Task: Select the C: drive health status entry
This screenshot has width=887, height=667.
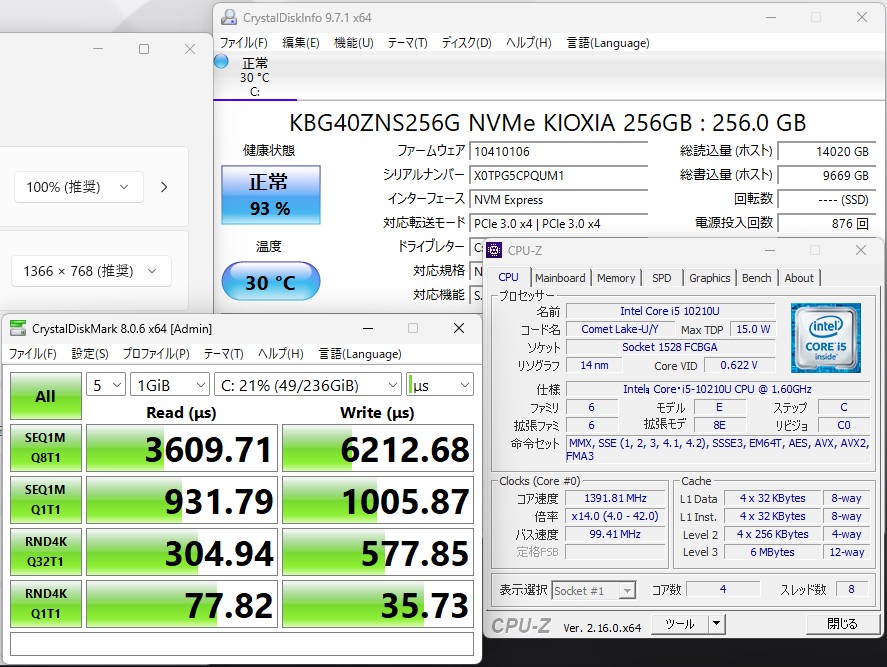Action: point(255,77)
